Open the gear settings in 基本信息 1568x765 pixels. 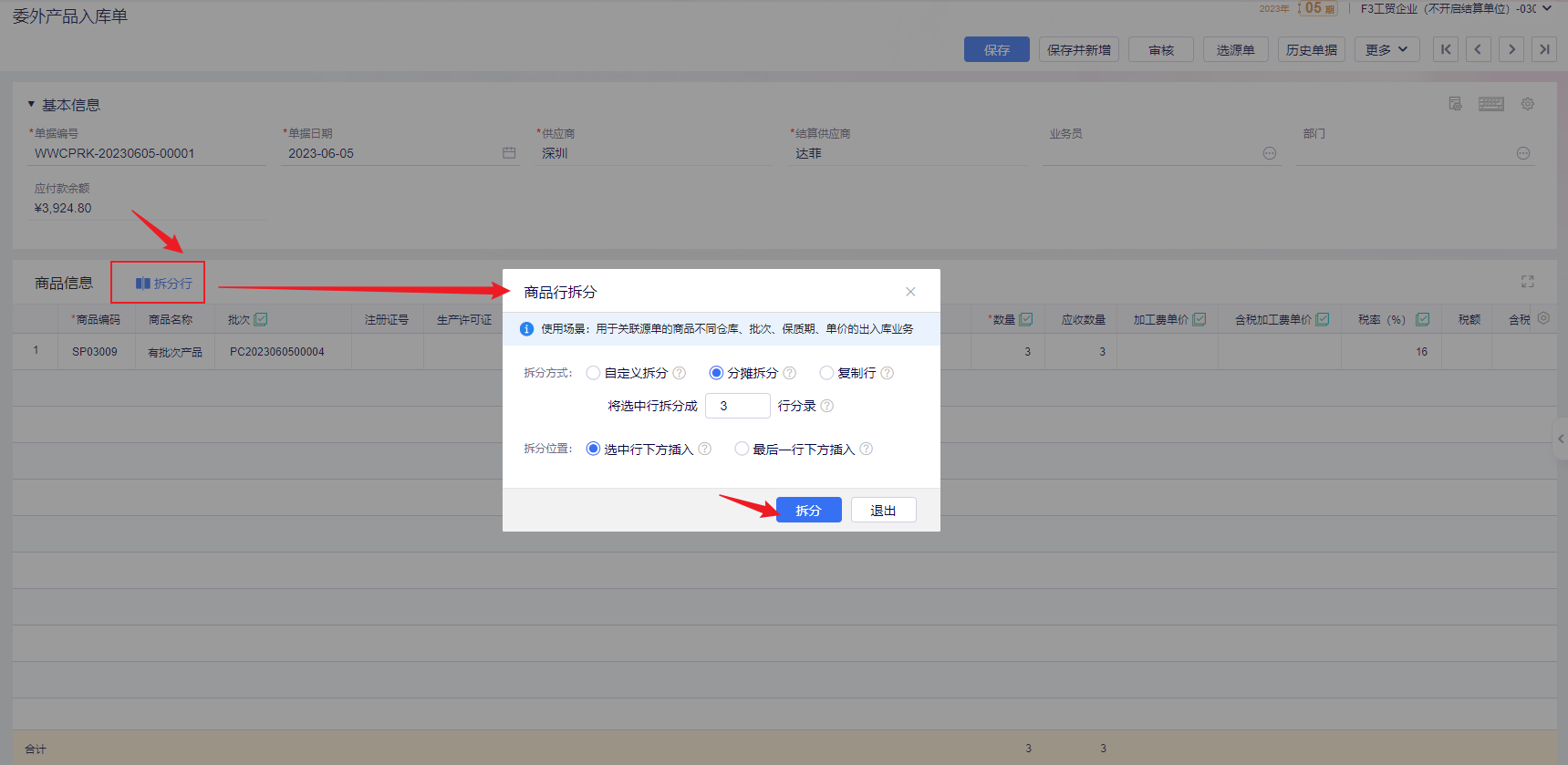1528,104
